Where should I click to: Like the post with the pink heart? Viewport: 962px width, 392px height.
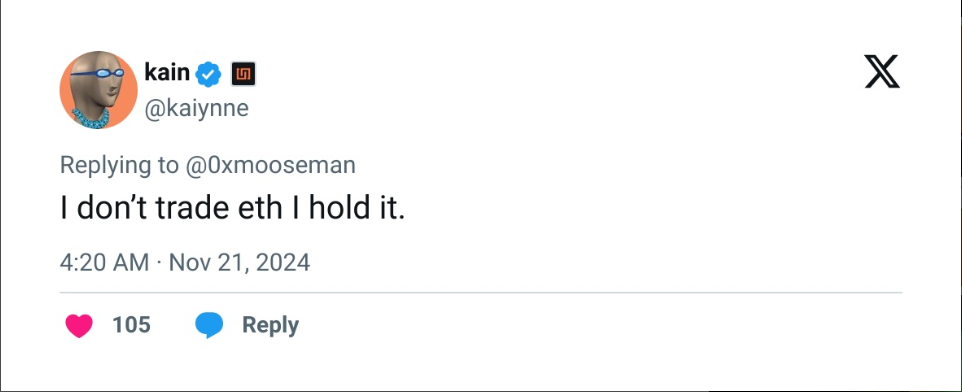pos(79,325)
